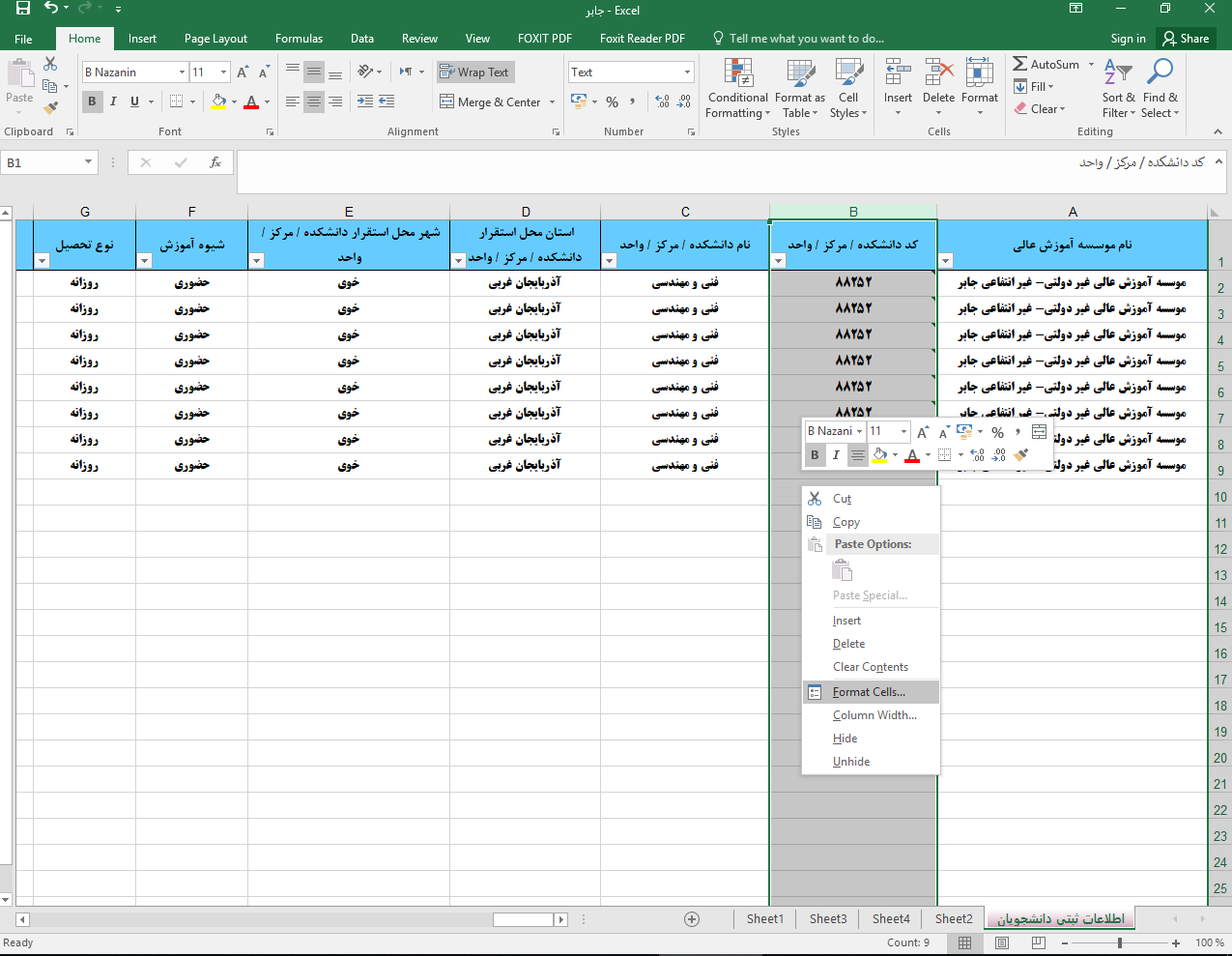The width and height of the screenshot is (1232, 956).
Task: Switch to the Page Layout ribbon tab
Action: 215,39
